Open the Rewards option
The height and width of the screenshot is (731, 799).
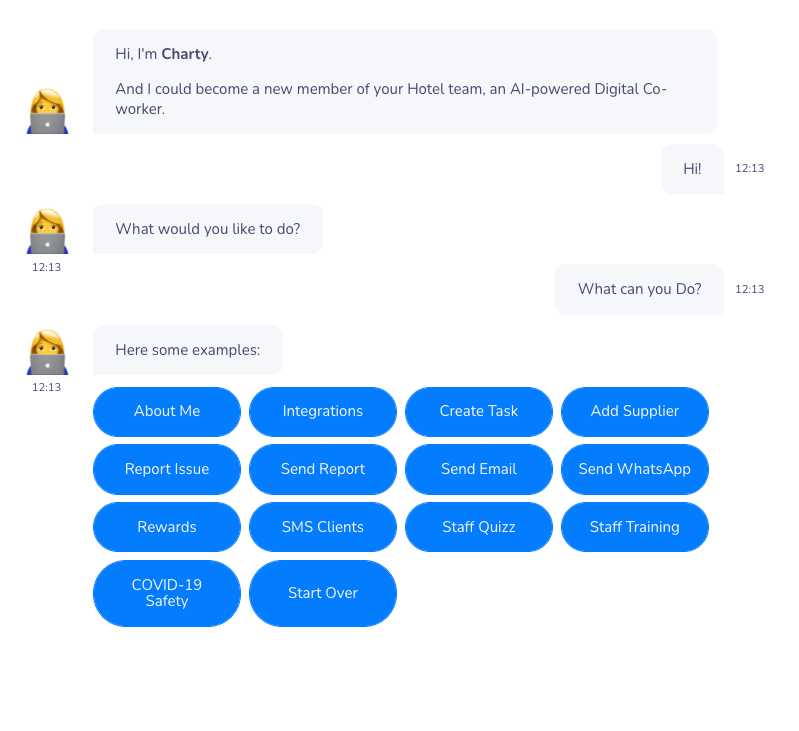[167, 527]
